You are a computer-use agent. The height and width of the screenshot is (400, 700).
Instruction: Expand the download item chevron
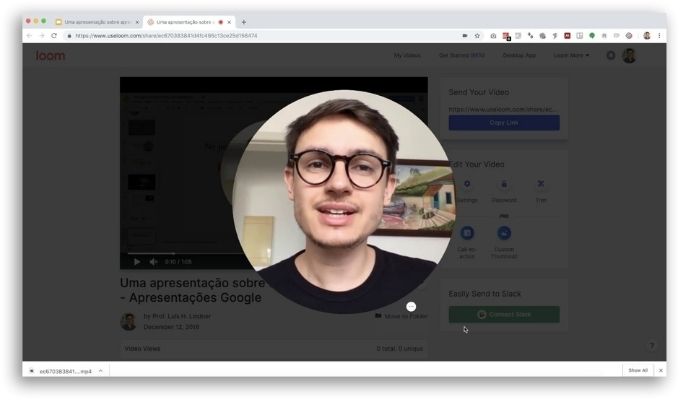pos(101,371)
